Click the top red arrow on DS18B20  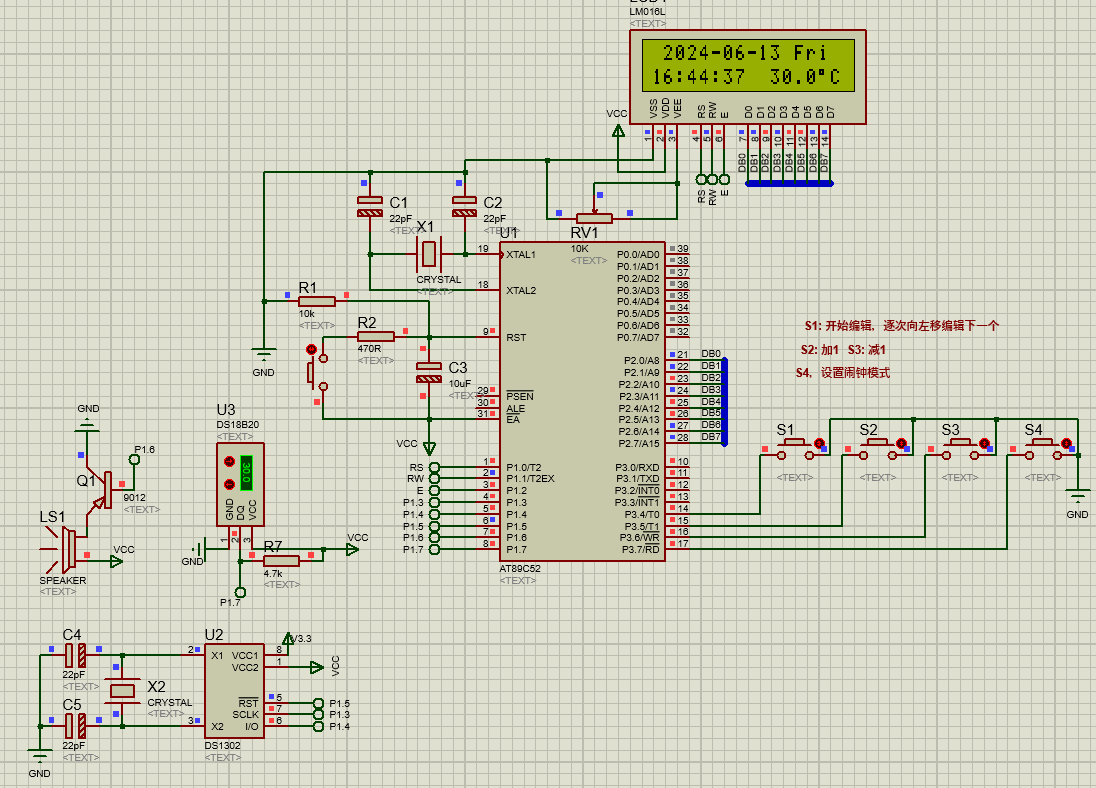(229, 461)
